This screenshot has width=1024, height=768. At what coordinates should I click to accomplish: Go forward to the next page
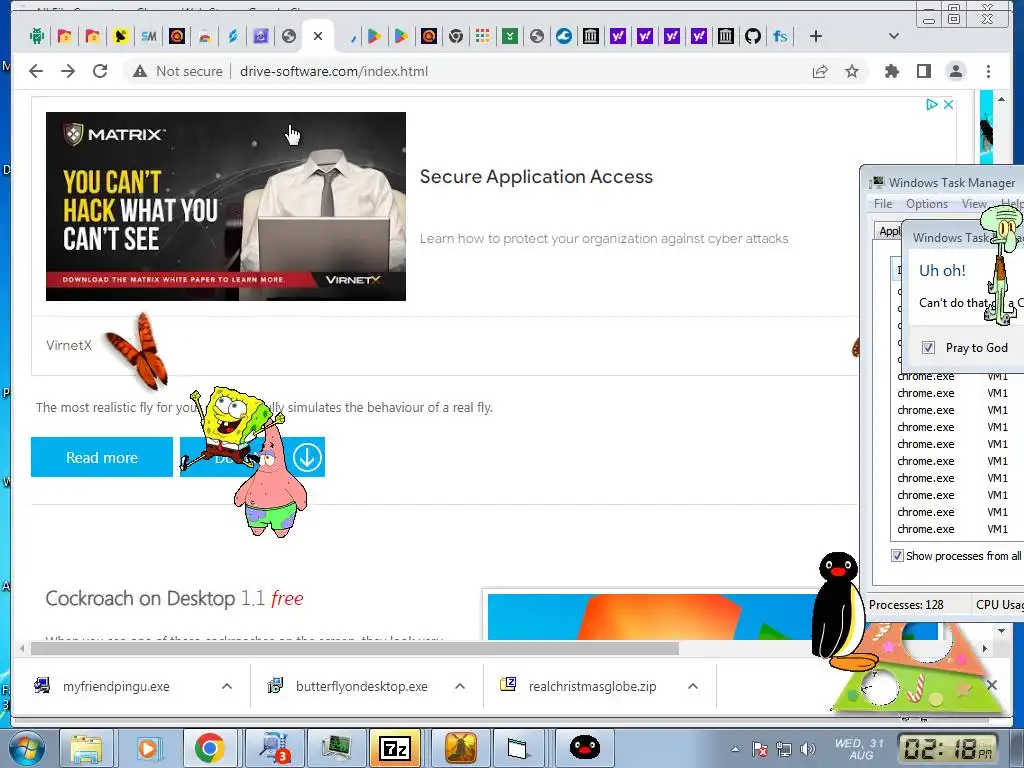(x=68, y=71)
